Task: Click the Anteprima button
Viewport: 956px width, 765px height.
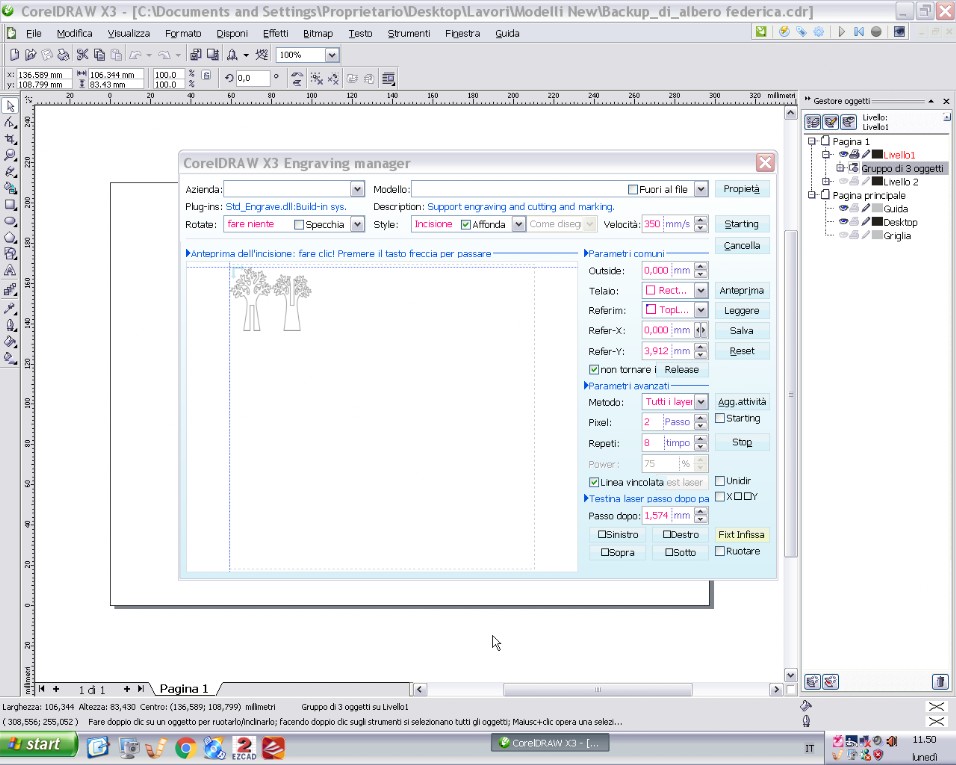Action: [741, 291]
